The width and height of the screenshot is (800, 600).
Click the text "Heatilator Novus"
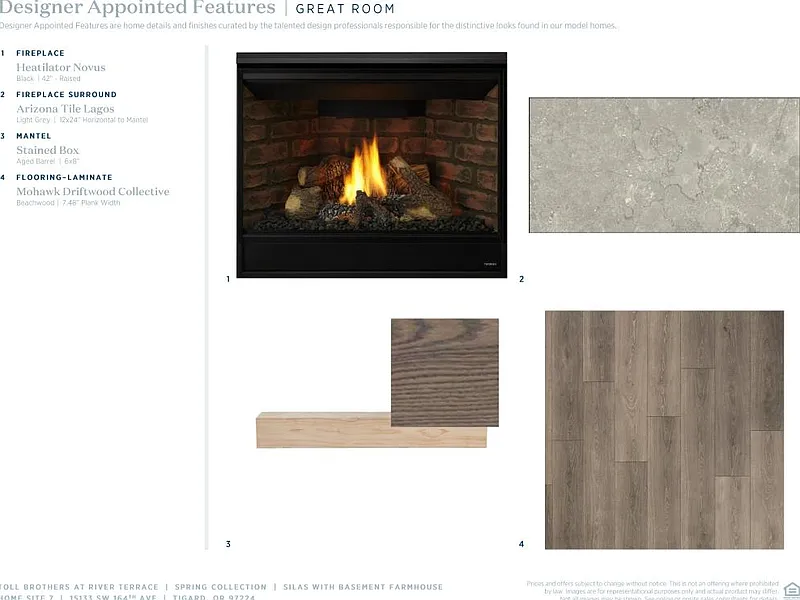[61, 67]
